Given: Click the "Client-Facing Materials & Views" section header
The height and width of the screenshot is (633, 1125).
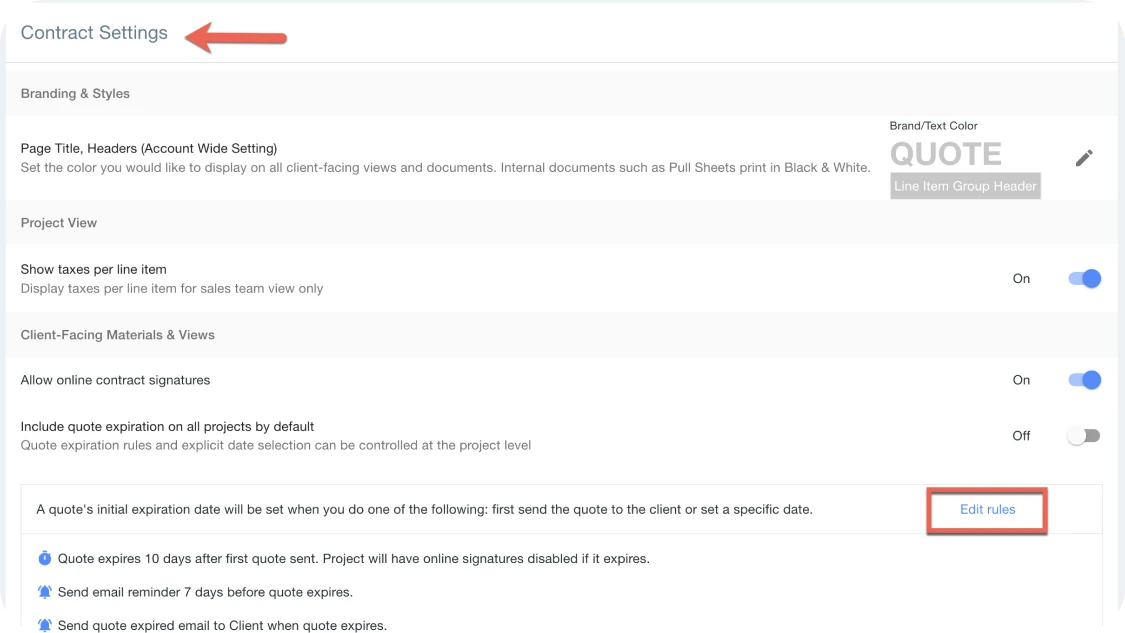Looking at the screenshot, I should [x=117, y=334].
